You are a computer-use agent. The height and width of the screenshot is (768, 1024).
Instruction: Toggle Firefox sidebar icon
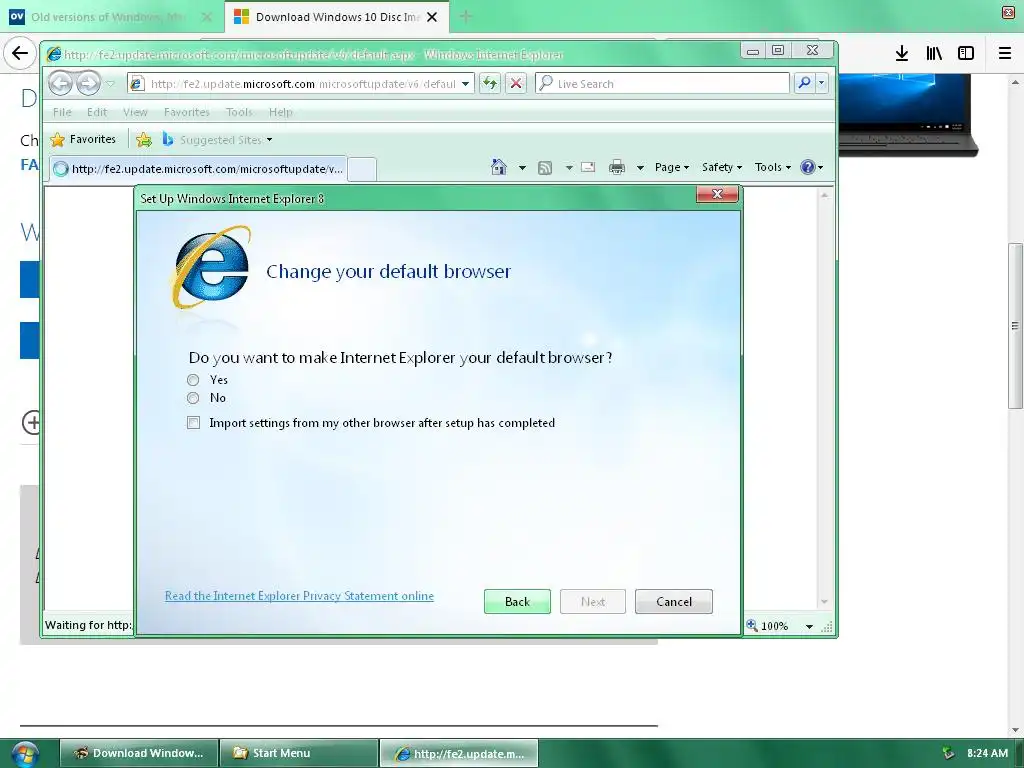pyautogui.click(x=966, y=54)
